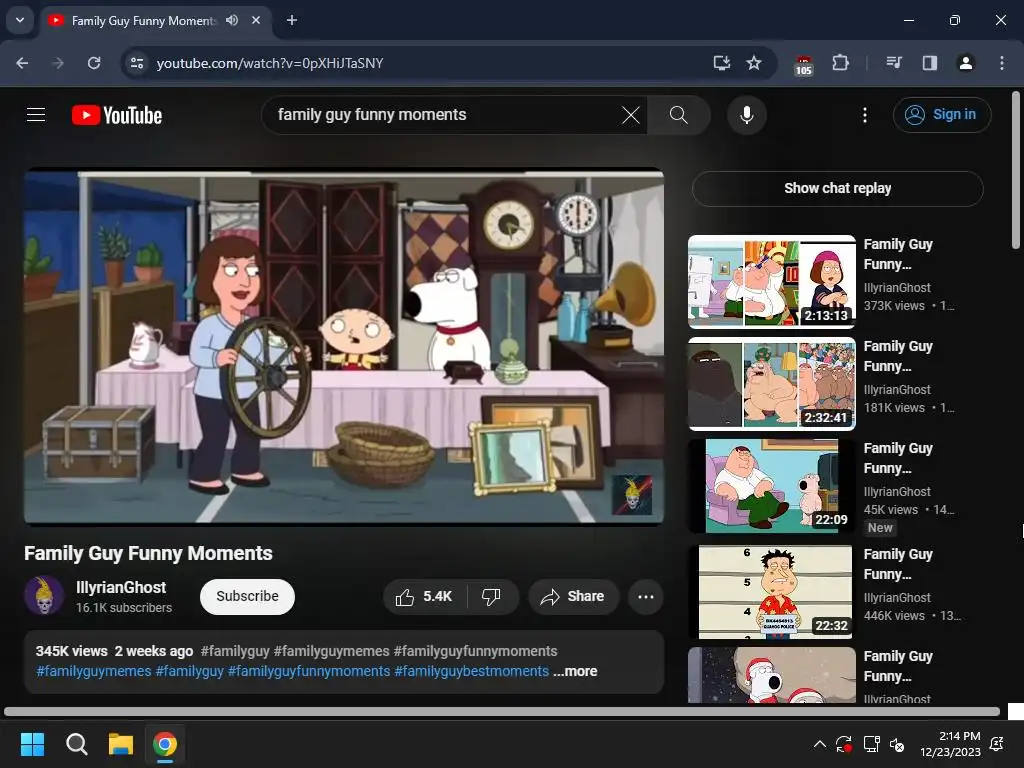The height and width of the screenshot is (768, 1024).
Task: Open IllyrianGhost channel name link
Action: click(121, 587)
